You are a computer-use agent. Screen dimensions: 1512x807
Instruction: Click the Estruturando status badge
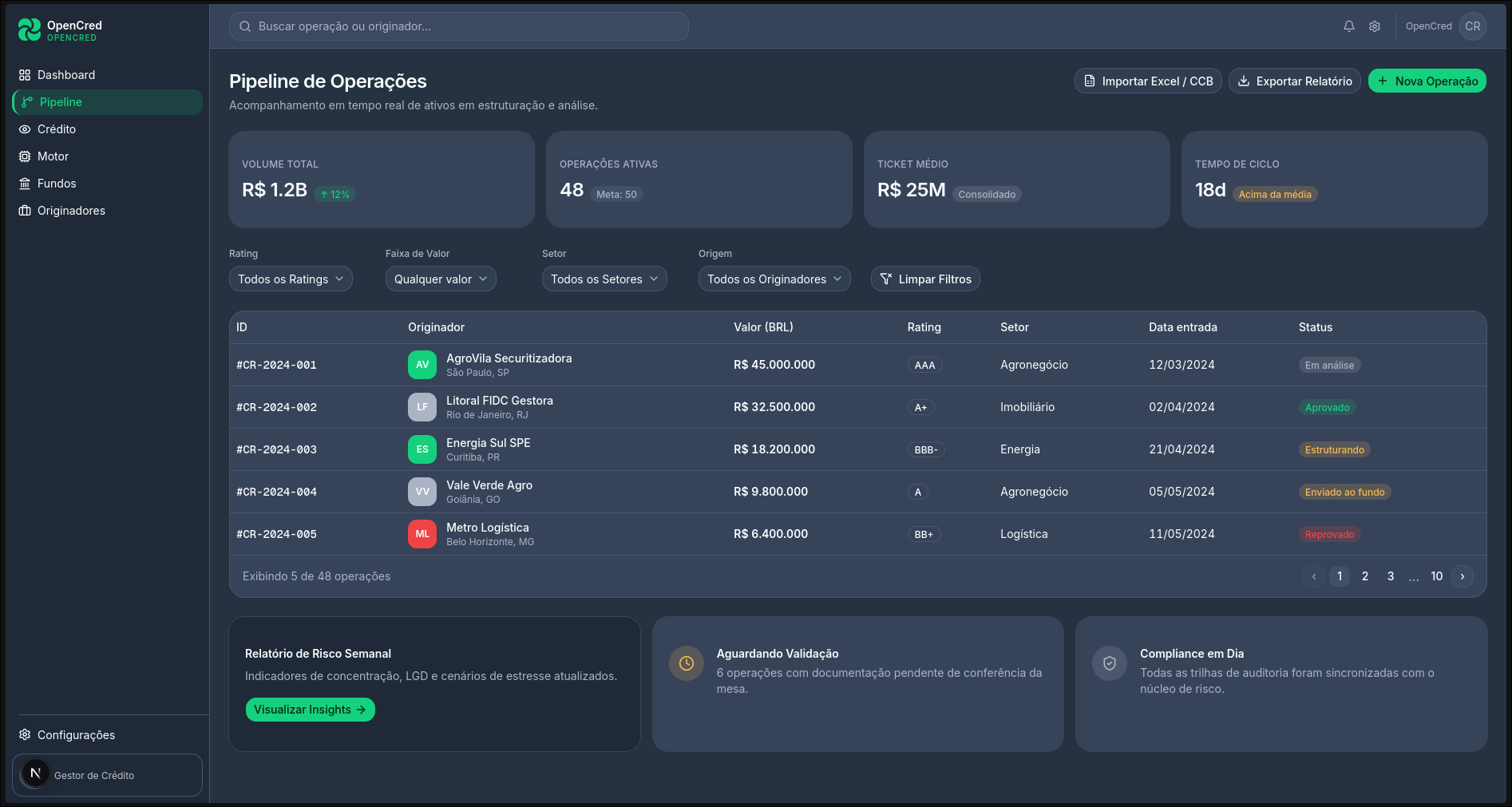(x=1335, y=449)
